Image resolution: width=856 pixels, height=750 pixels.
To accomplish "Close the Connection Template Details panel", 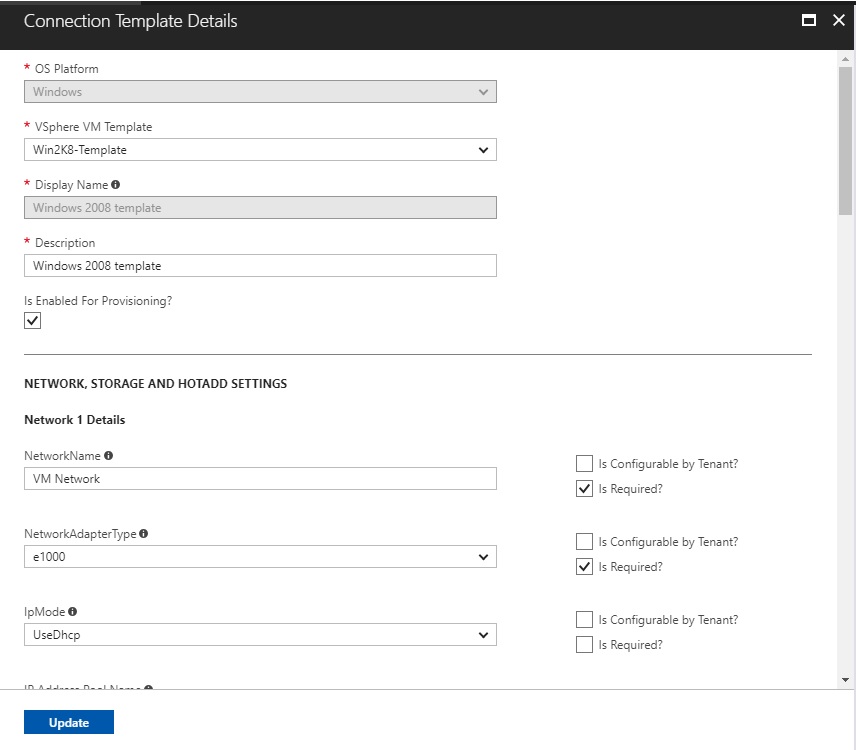I will pos(838,20).
